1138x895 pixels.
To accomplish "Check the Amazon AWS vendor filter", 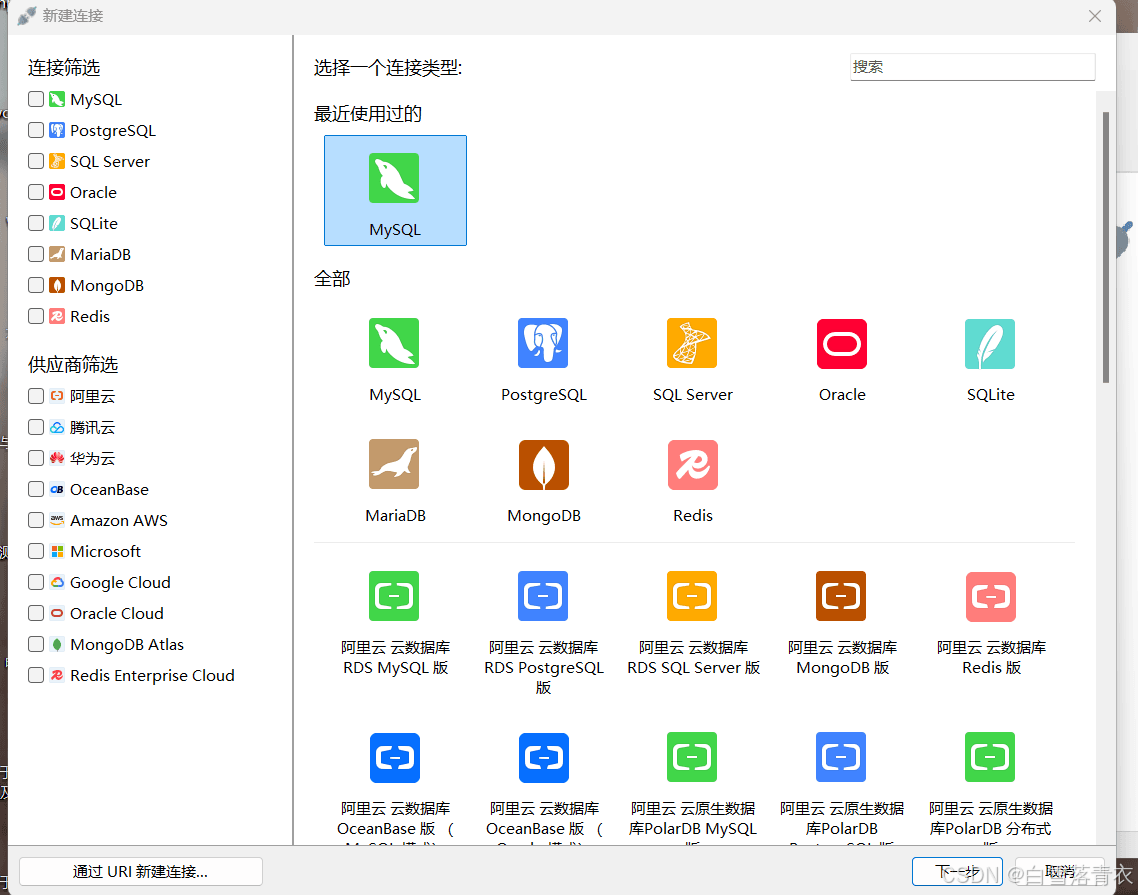I will (x=36, y=521).
